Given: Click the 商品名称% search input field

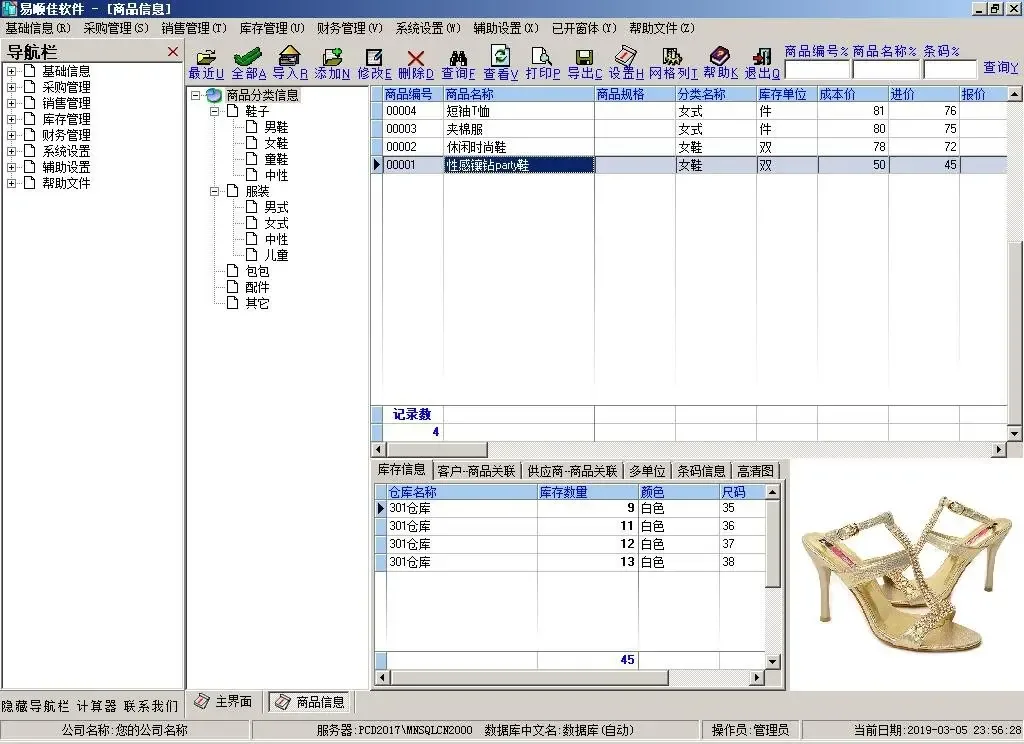Looking at the screenshot, I should pos(886,69).
